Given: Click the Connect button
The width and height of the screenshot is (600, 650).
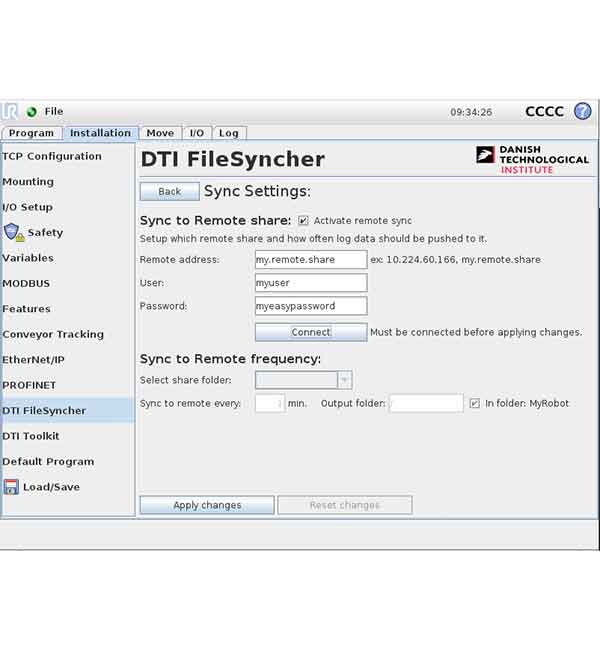Looking at the screenshot, I should [x=311, y=332].
